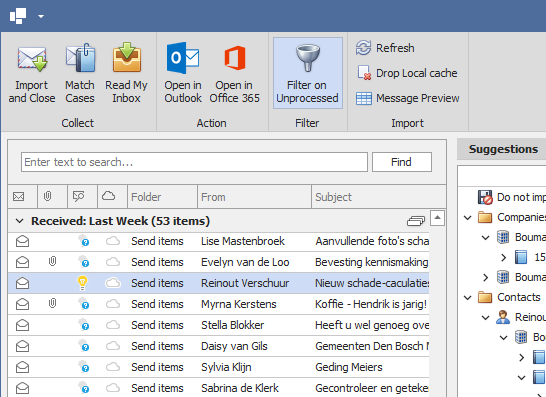The width and height of the screenshot is (546, 397).
Task: Focus the search text field
Action: (194, 162)
